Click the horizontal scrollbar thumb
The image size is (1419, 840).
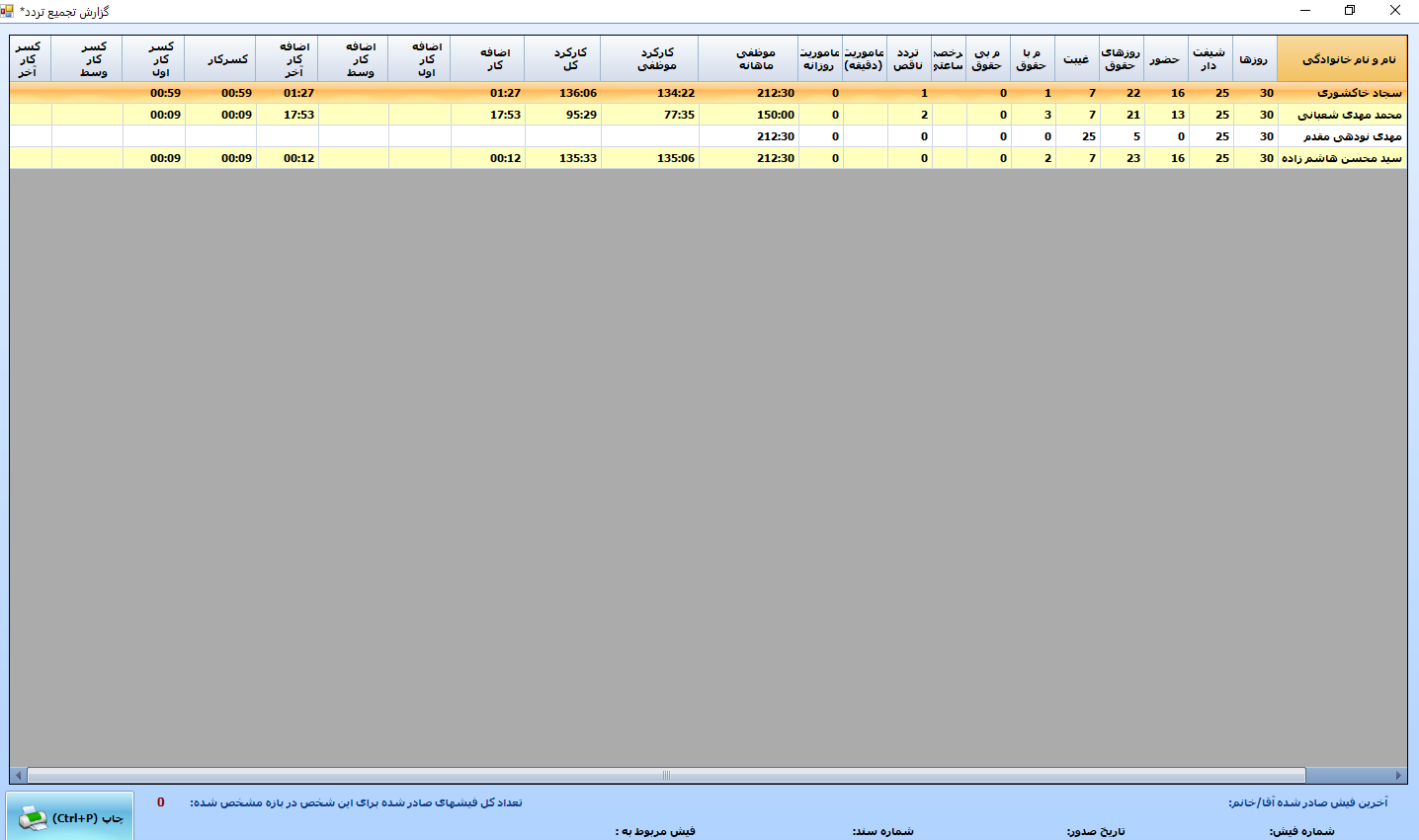click(666, 776)
